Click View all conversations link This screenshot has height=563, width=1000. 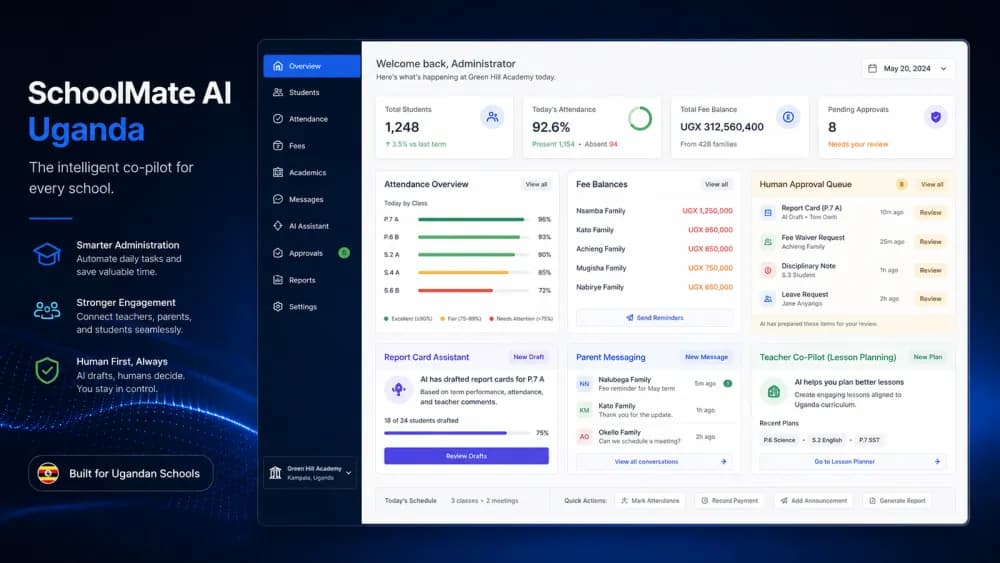[654, 462]
